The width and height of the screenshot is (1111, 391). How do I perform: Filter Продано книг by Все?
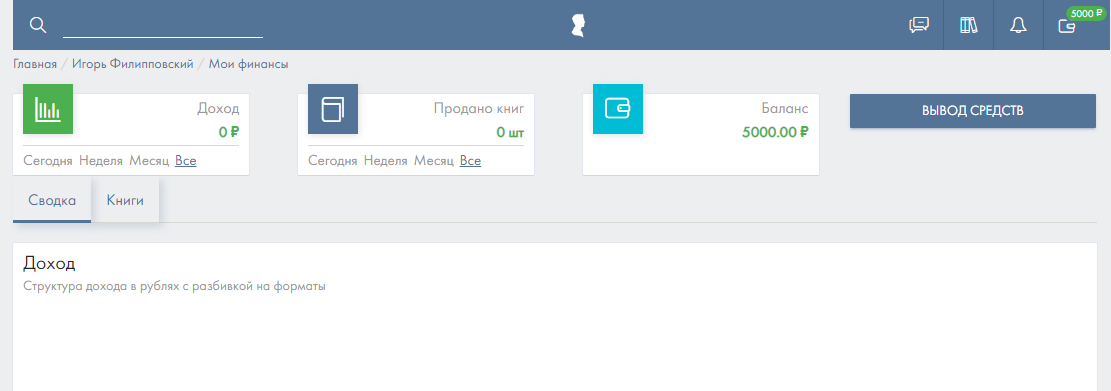470,161
